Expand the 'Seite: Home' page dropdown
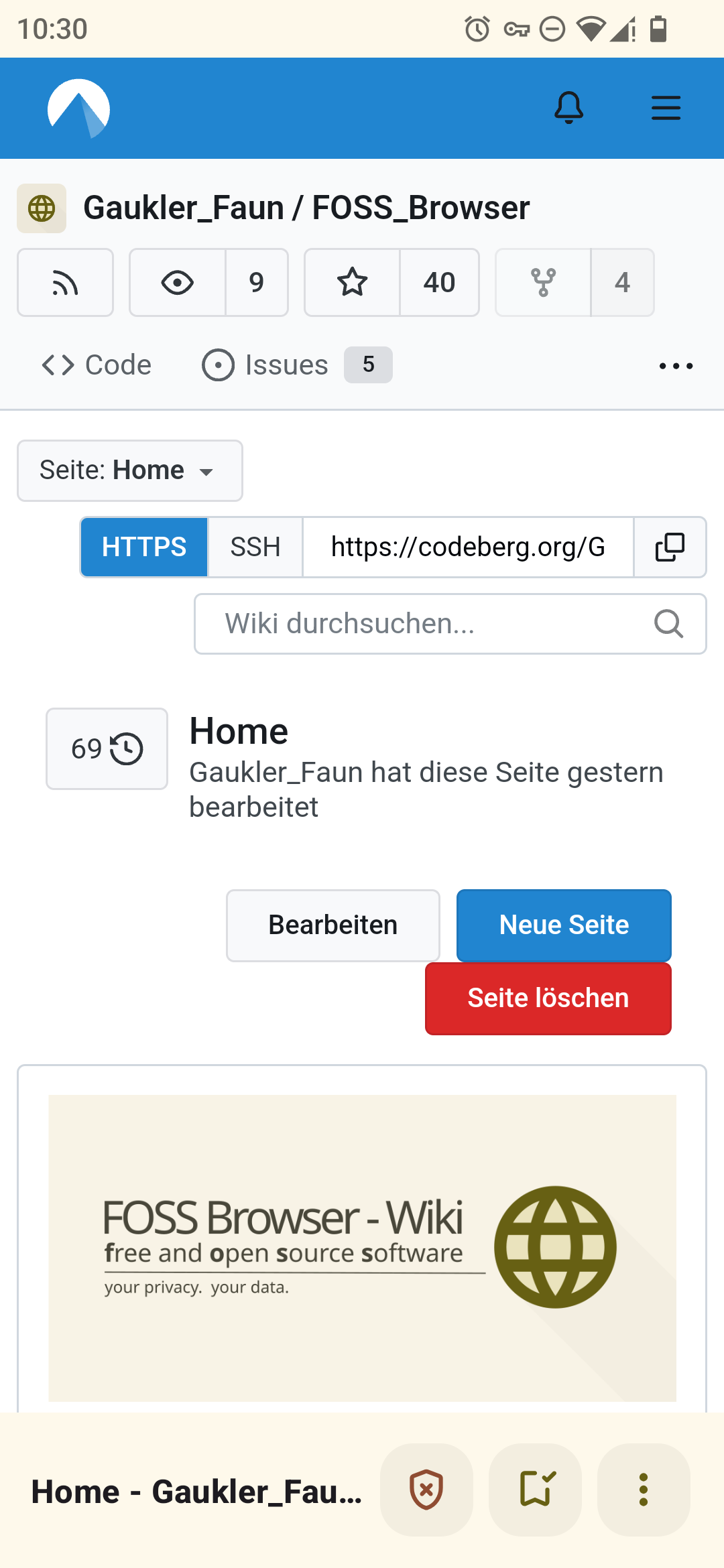 coord(129,470)
